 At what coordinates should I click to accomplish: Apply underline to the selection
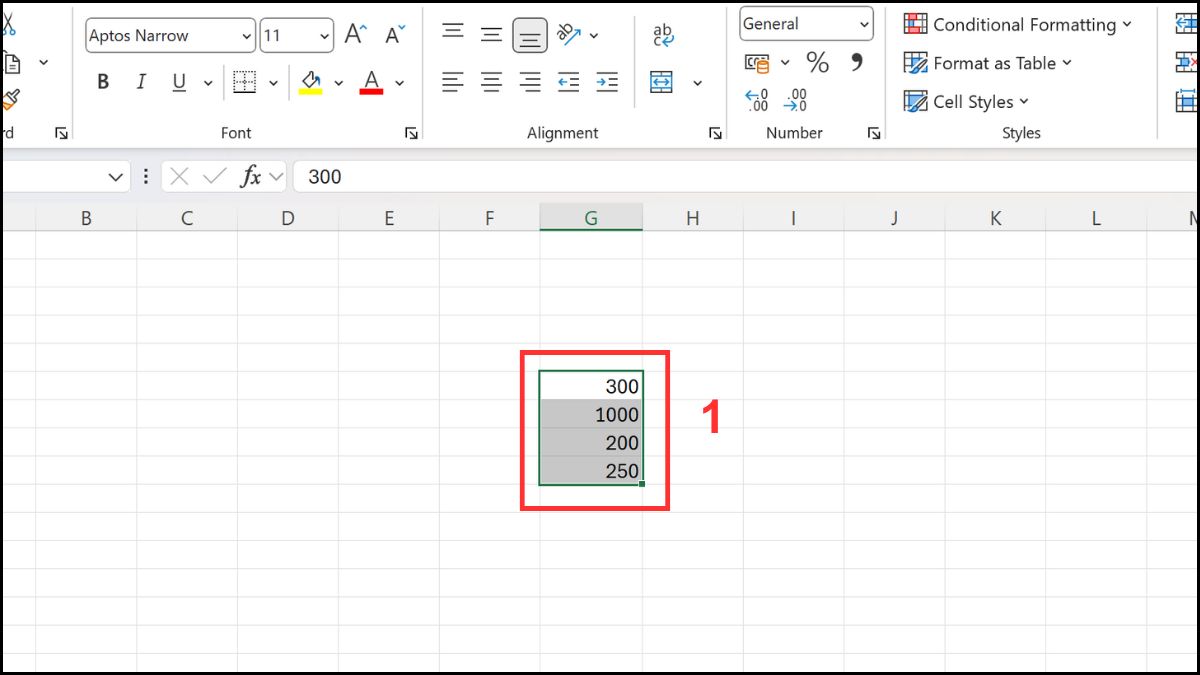177,82
